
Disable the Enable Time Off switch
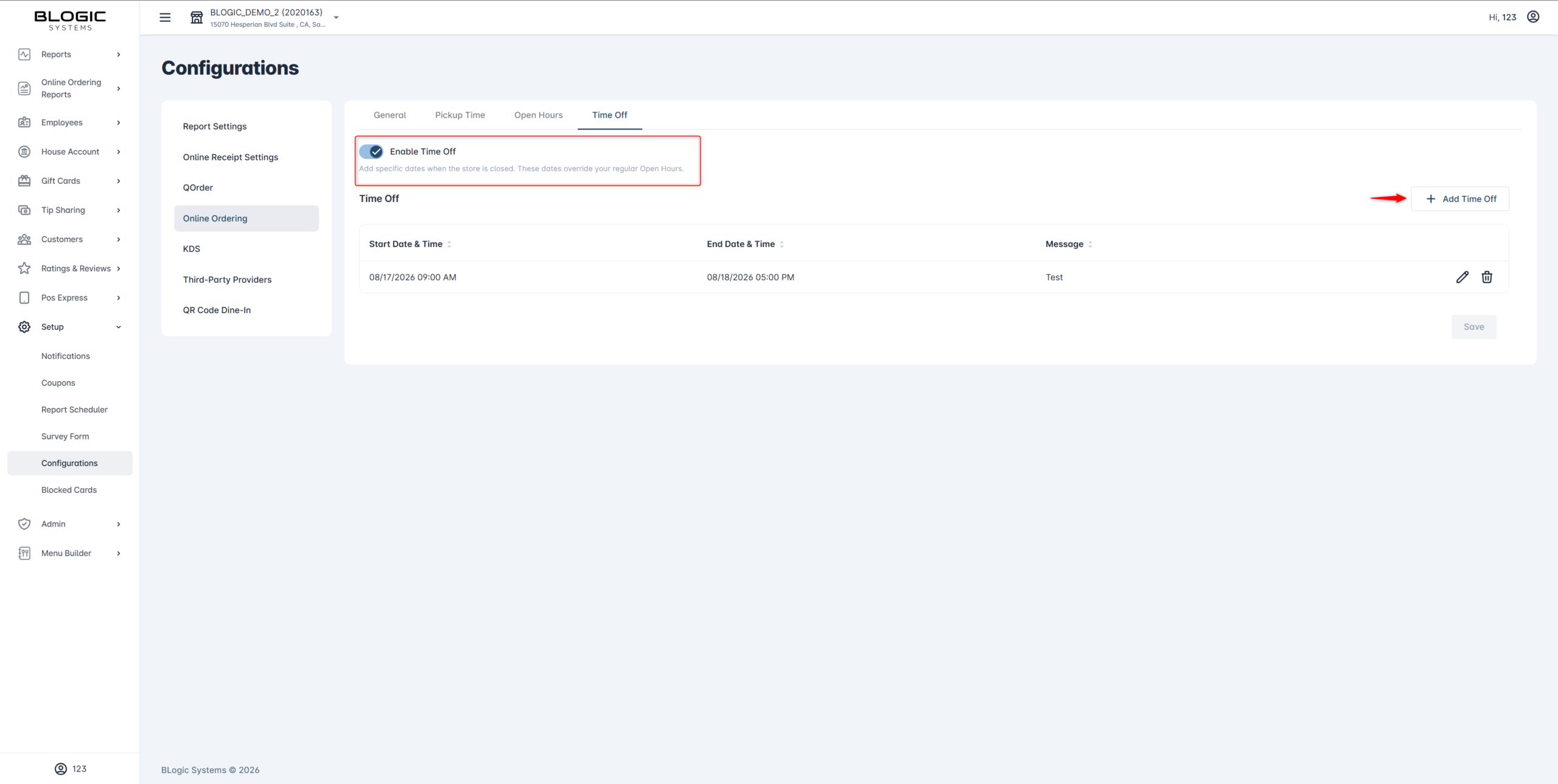371,151
